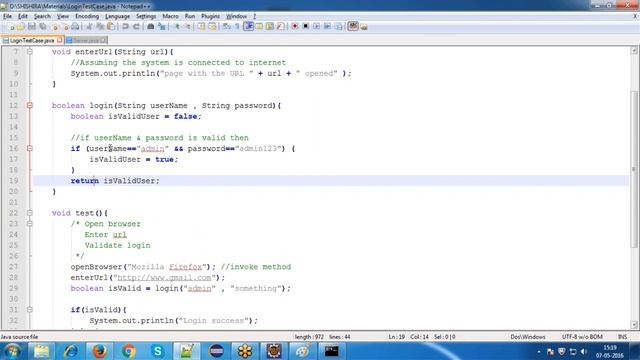640x360 pixels.
Task: Click Run Macro Multiple Times icon
Action: [327, 27]
